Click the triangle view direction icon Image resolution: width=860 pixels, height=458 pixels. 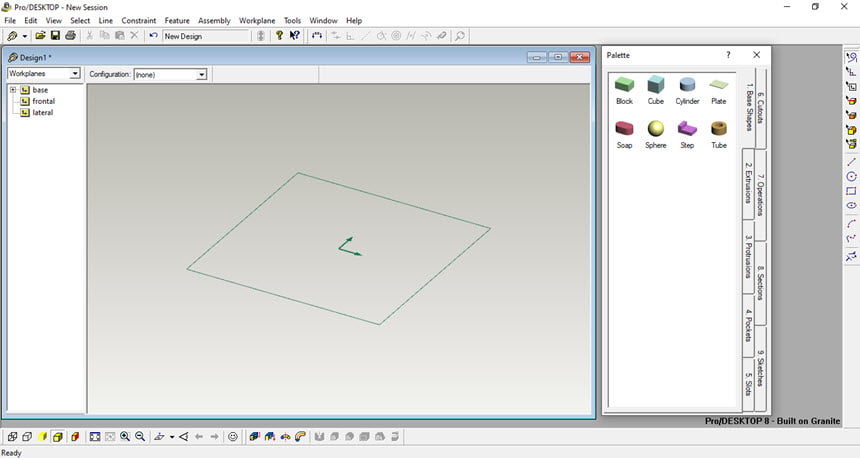(x=184, y=437)
